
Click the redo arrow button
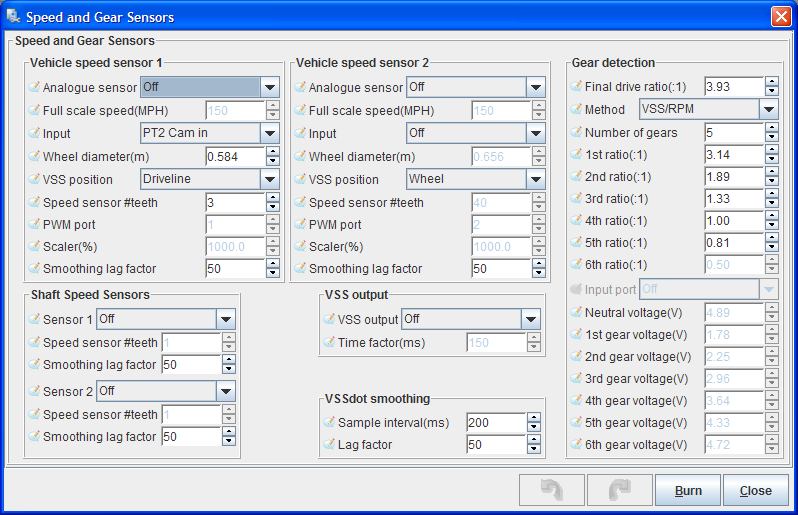[618, 490]
